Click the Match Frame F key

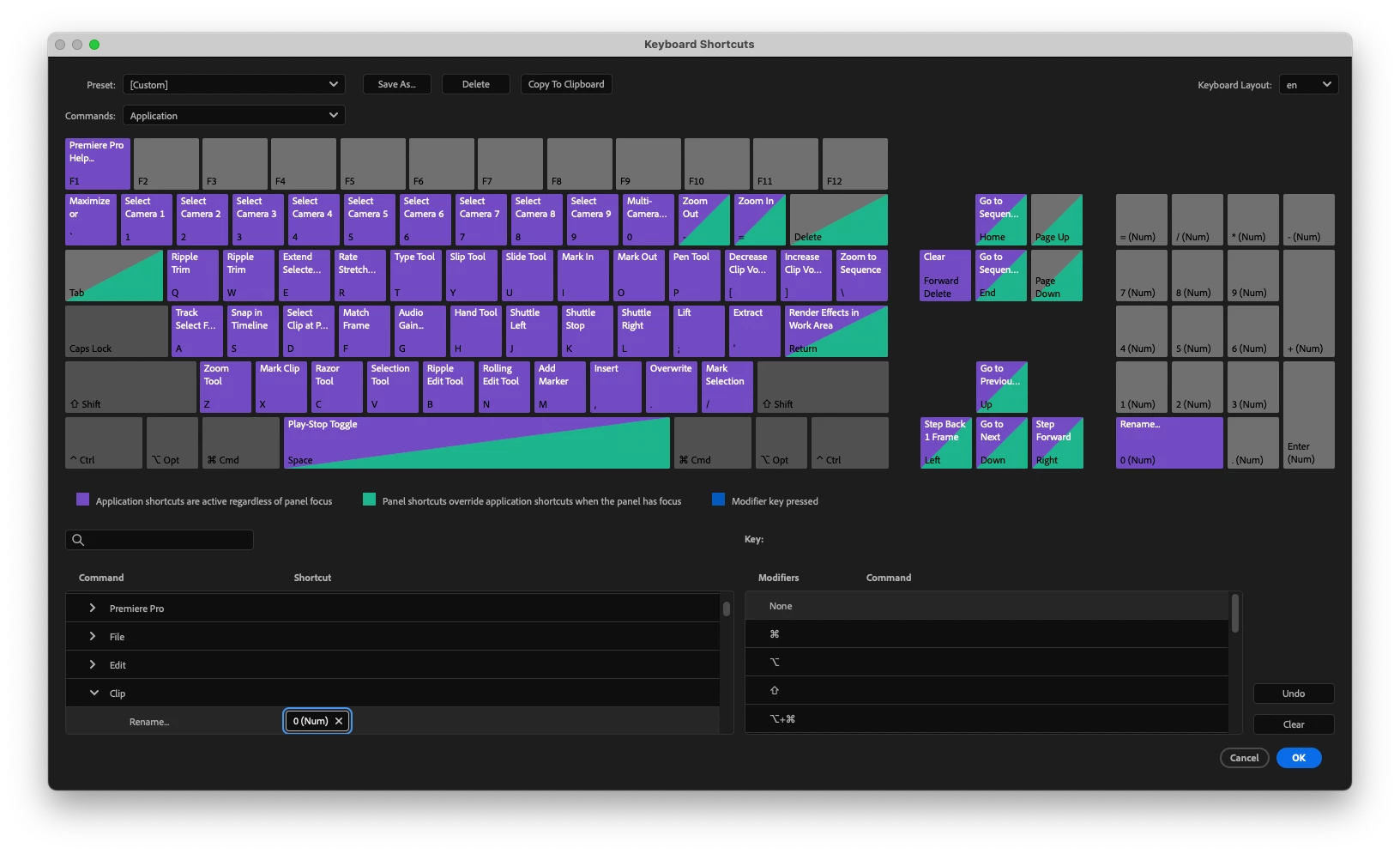[x=365, y=331]
